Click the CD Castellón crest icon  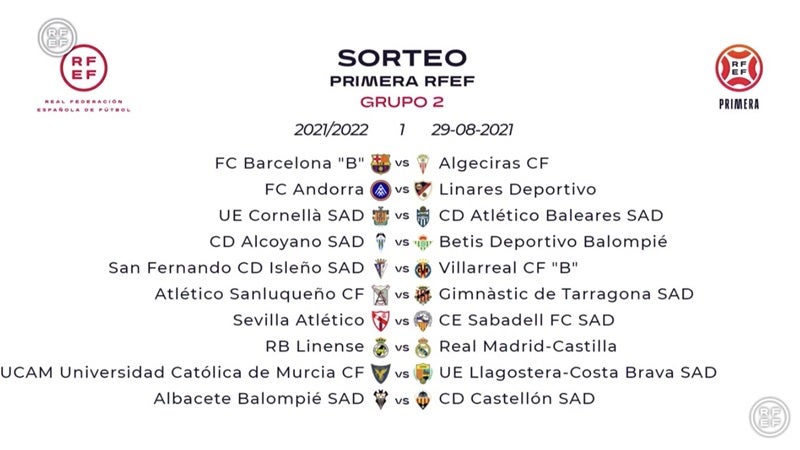click(423, 399)
